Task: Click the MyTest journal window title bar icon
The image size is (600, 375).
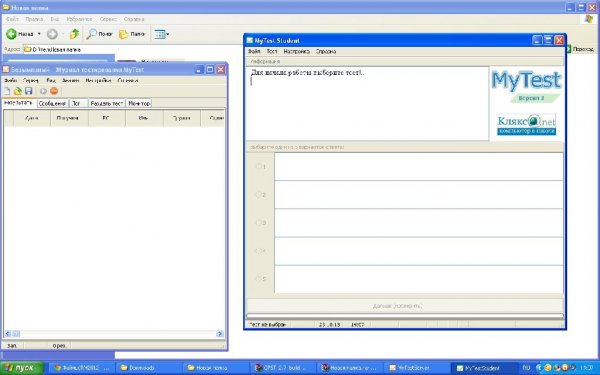Action: tap(6, 70)
